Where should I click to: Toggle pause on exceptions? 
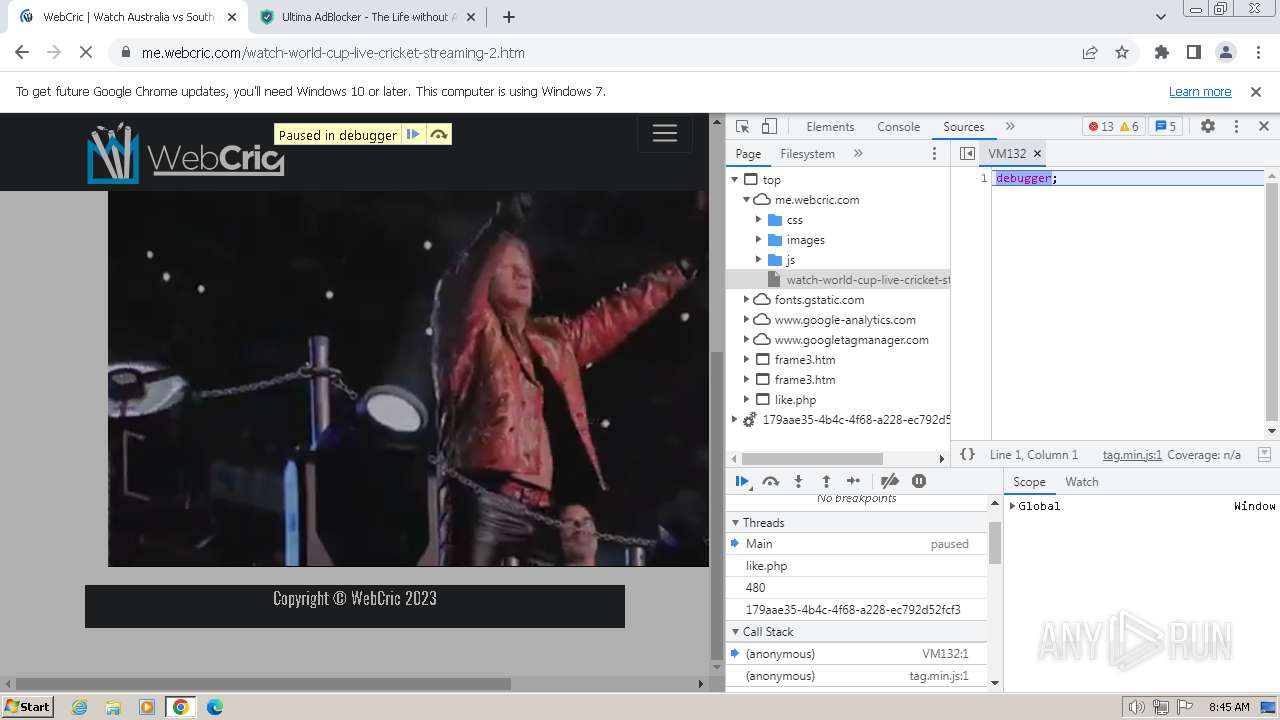(919, 481)
